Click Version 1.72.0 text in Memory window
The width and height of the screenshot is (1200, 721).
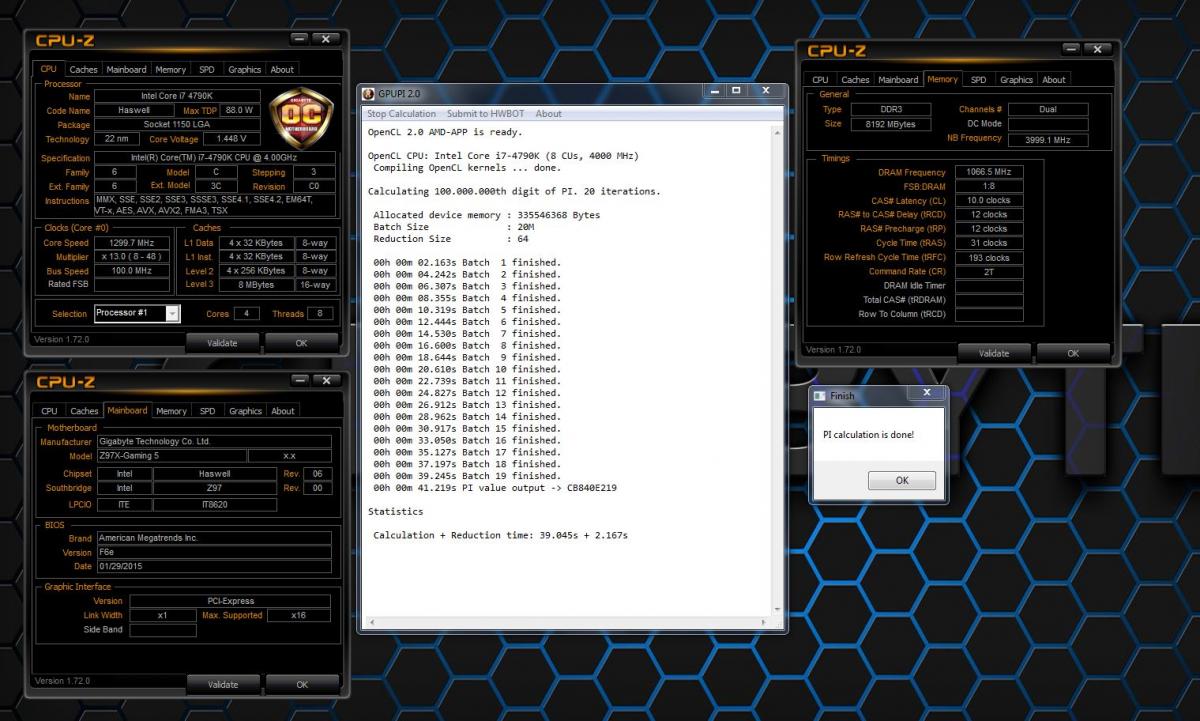click(834, 350)
